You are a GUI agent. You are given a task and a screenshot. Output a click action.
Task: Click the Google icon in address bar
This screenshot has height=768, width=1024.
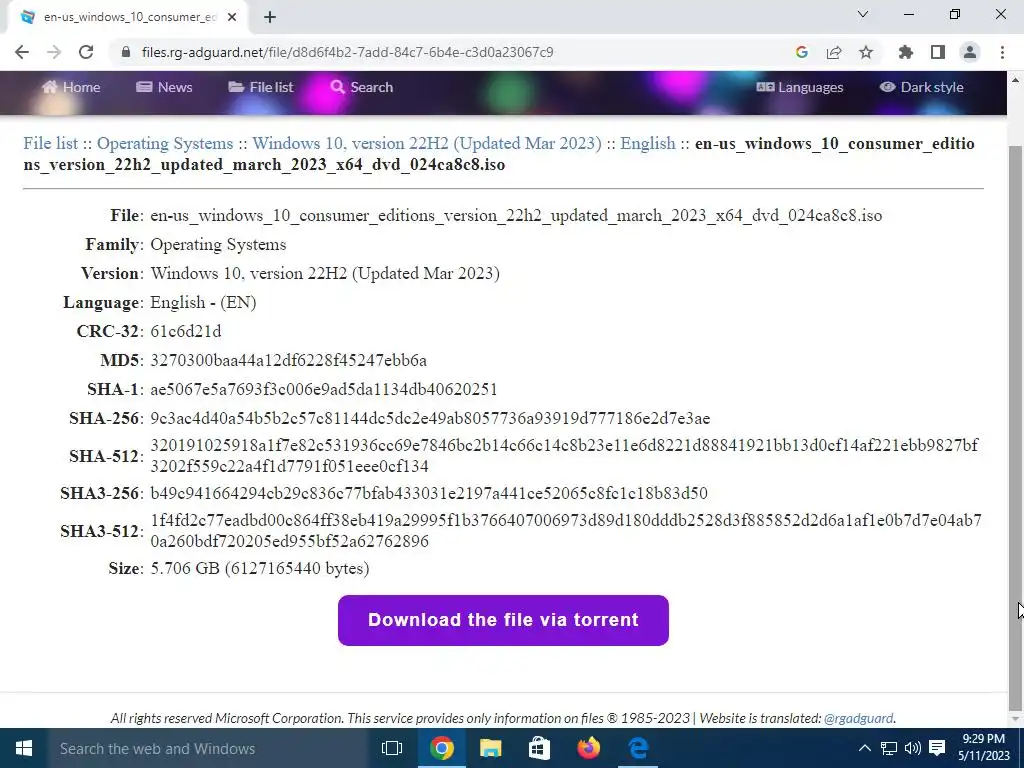[x=802, y=52]
